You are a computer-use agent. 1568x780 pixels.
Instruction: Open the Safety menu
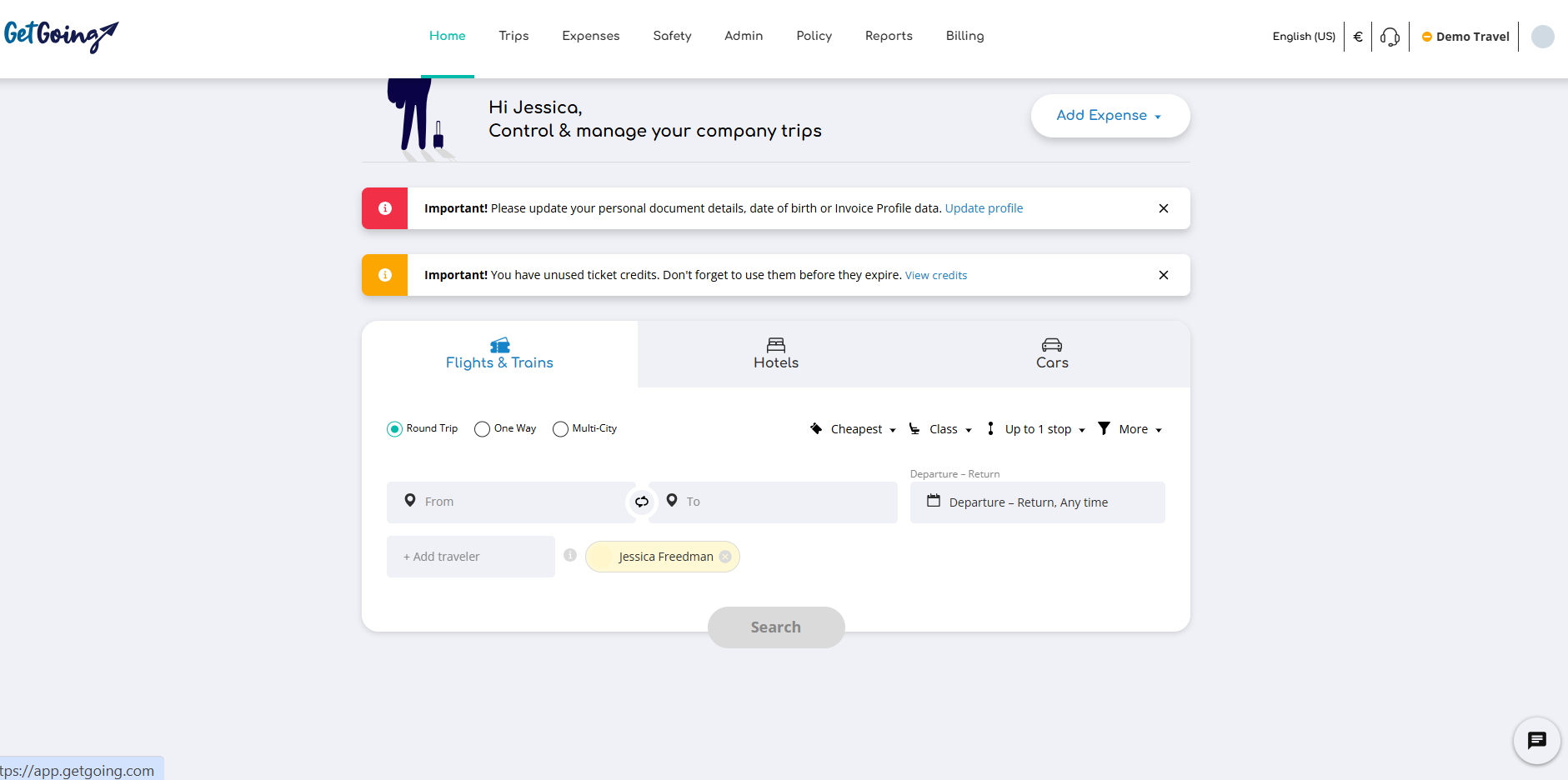[x=673, y=36]
